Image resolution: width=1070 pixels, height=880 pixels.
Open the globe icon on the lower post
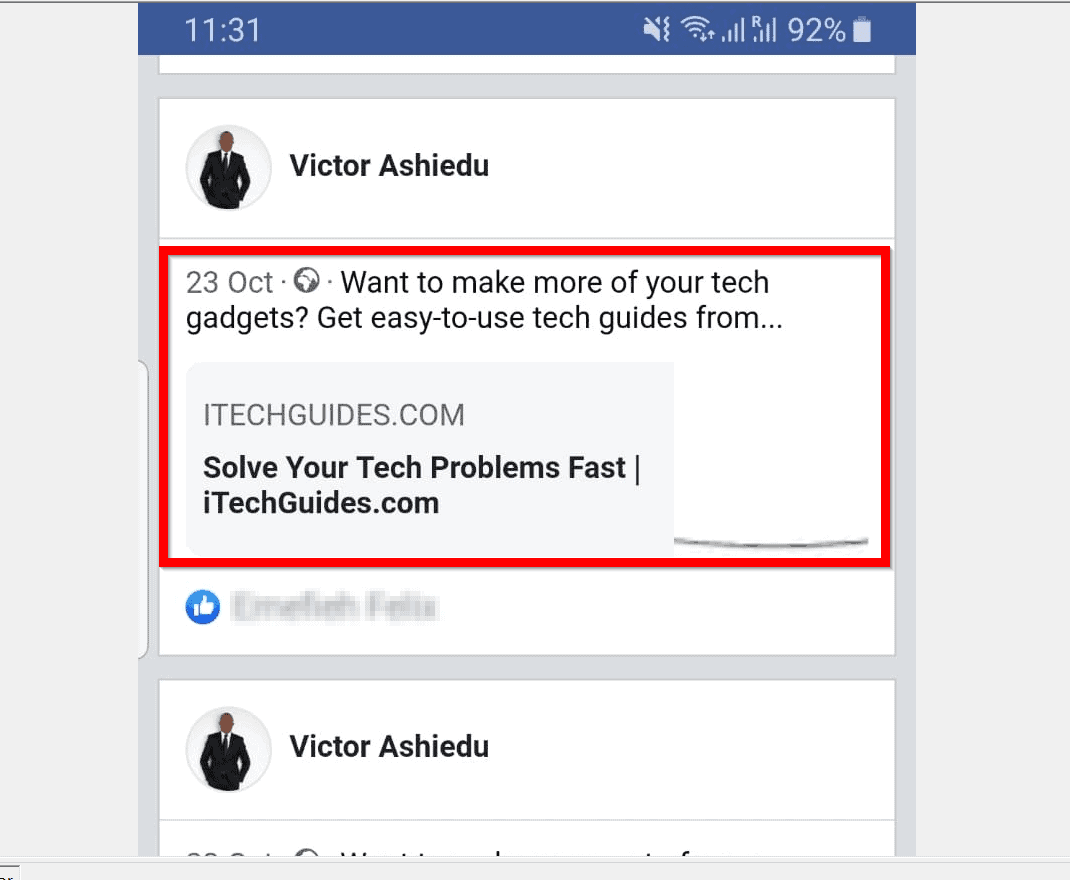click(x=307, y=857)
